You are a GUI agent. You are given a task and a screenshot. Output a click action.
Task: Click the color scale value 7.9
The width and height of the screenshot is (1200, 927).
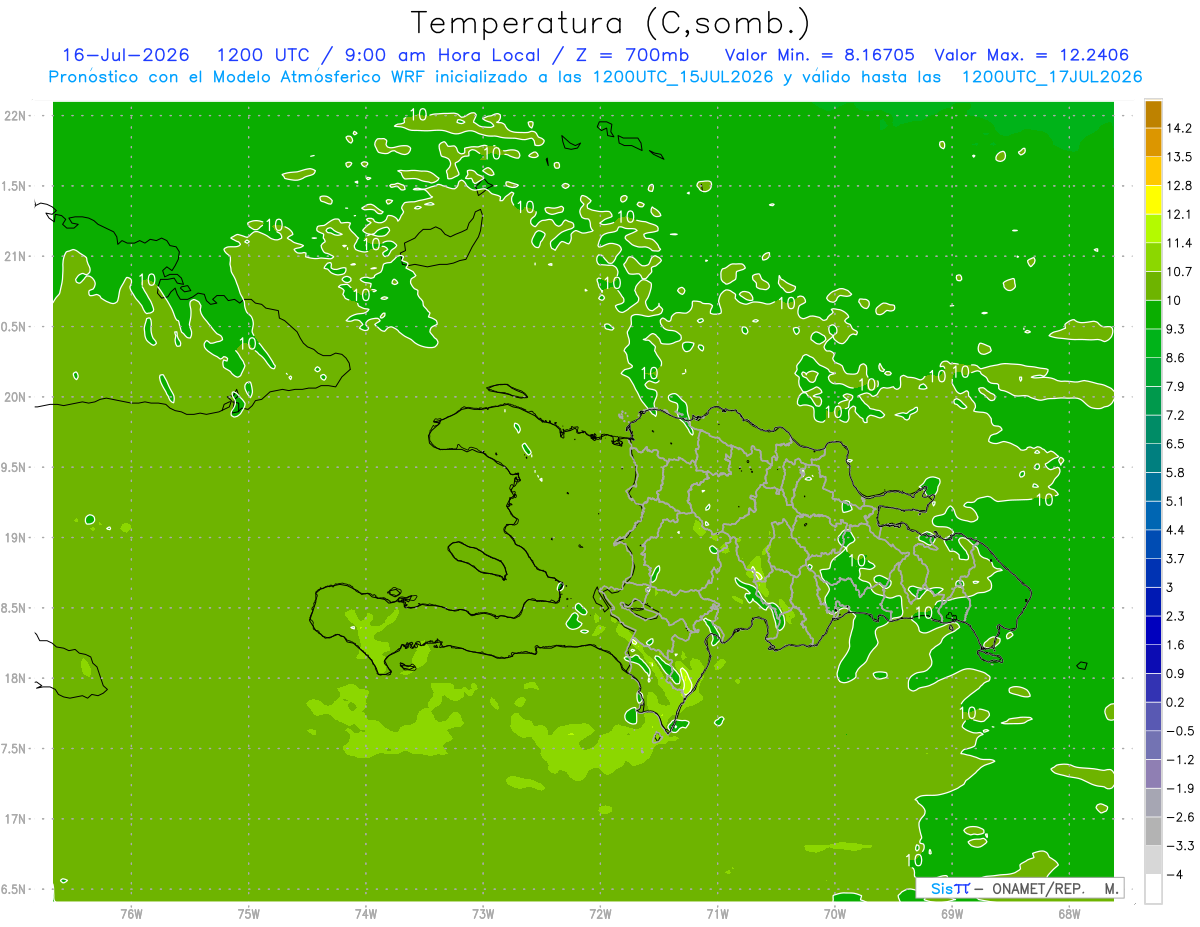pyautogui.click(x=1176, y=386)
